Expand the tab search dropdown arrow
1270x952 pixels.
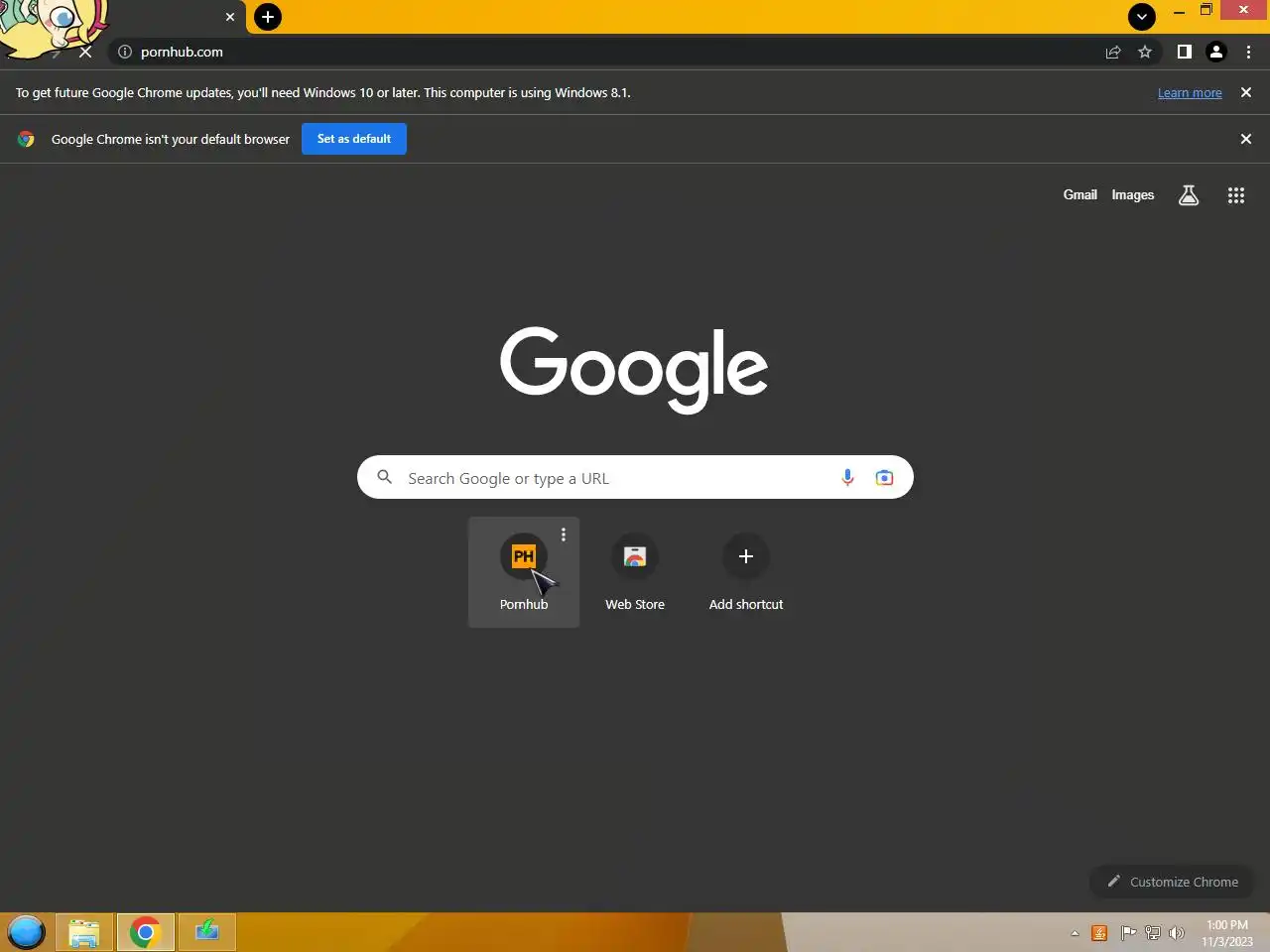coord(1142,17)
